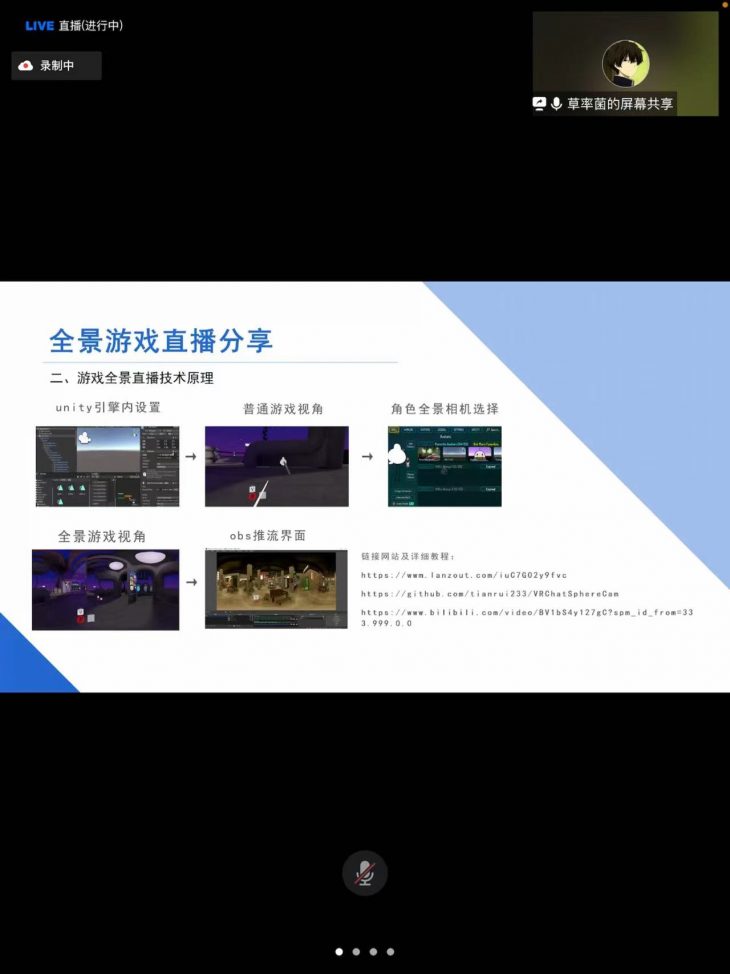Viewport: 730px width, 974px height.
Task: Go to the first page indicator dot
Action: point(339,952)
